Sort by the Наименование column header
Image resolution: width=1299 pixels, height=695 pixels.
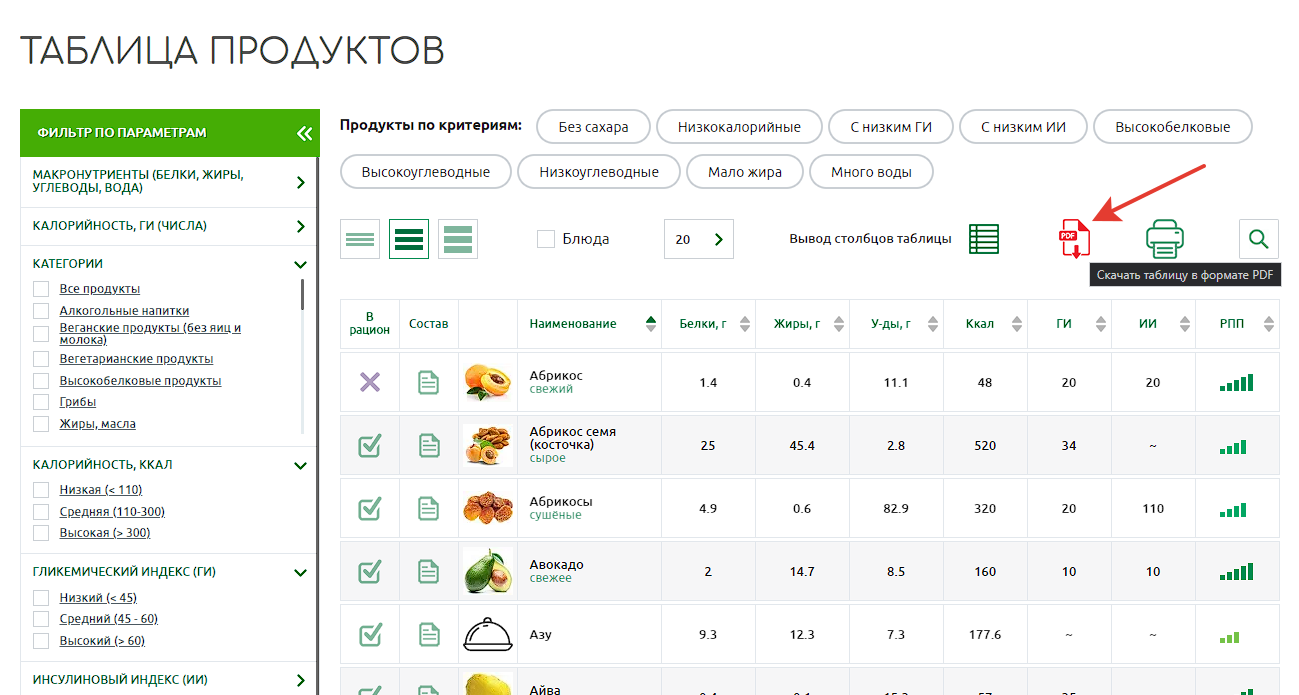tap(573, 324)
